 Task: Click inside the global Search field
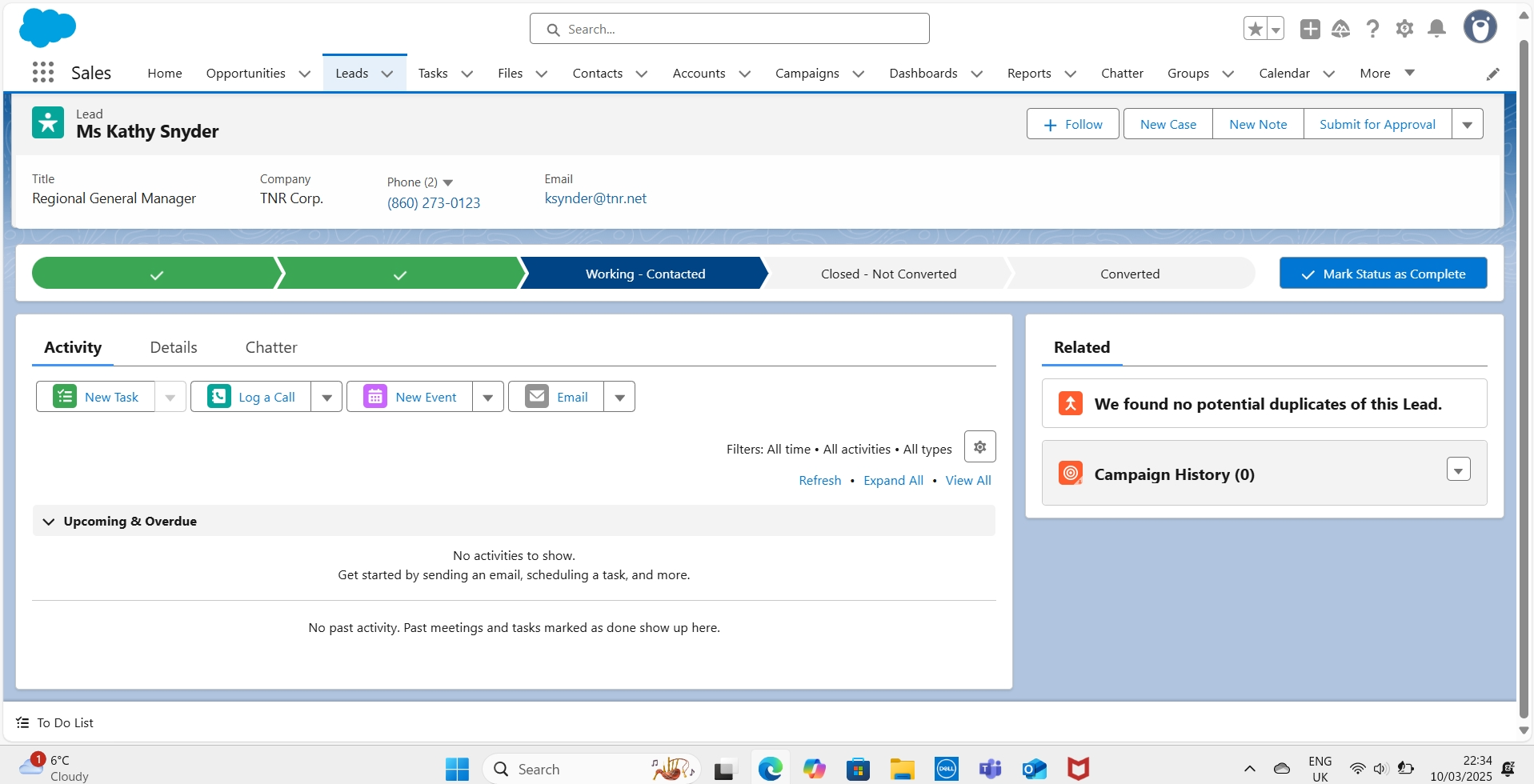(x=729, y=28)
